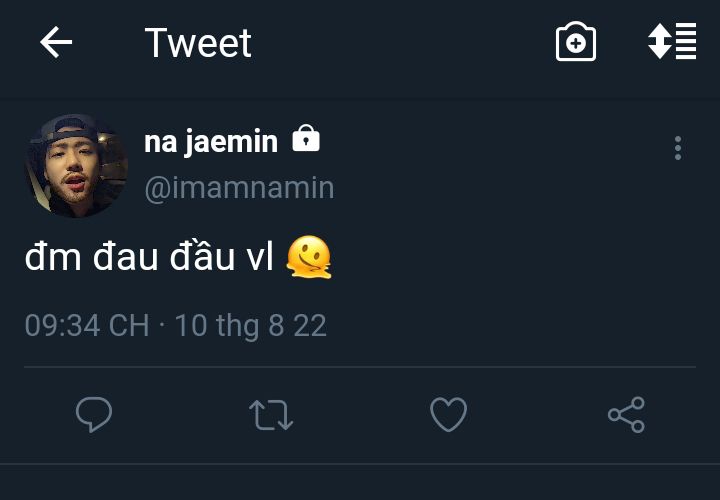Share the tweet using share icon
This screenshot has width=720, height=500.
click(626, 414)
